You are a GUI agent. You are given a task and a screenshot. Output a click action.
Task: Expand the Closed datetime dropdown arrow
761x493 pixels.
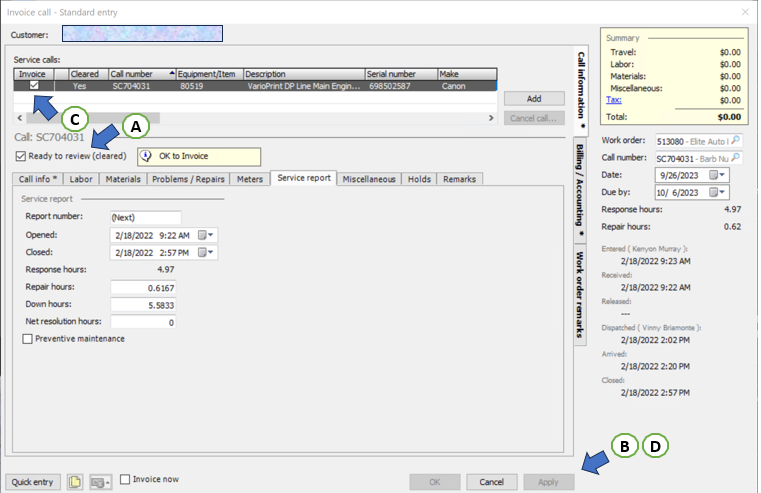211,253
